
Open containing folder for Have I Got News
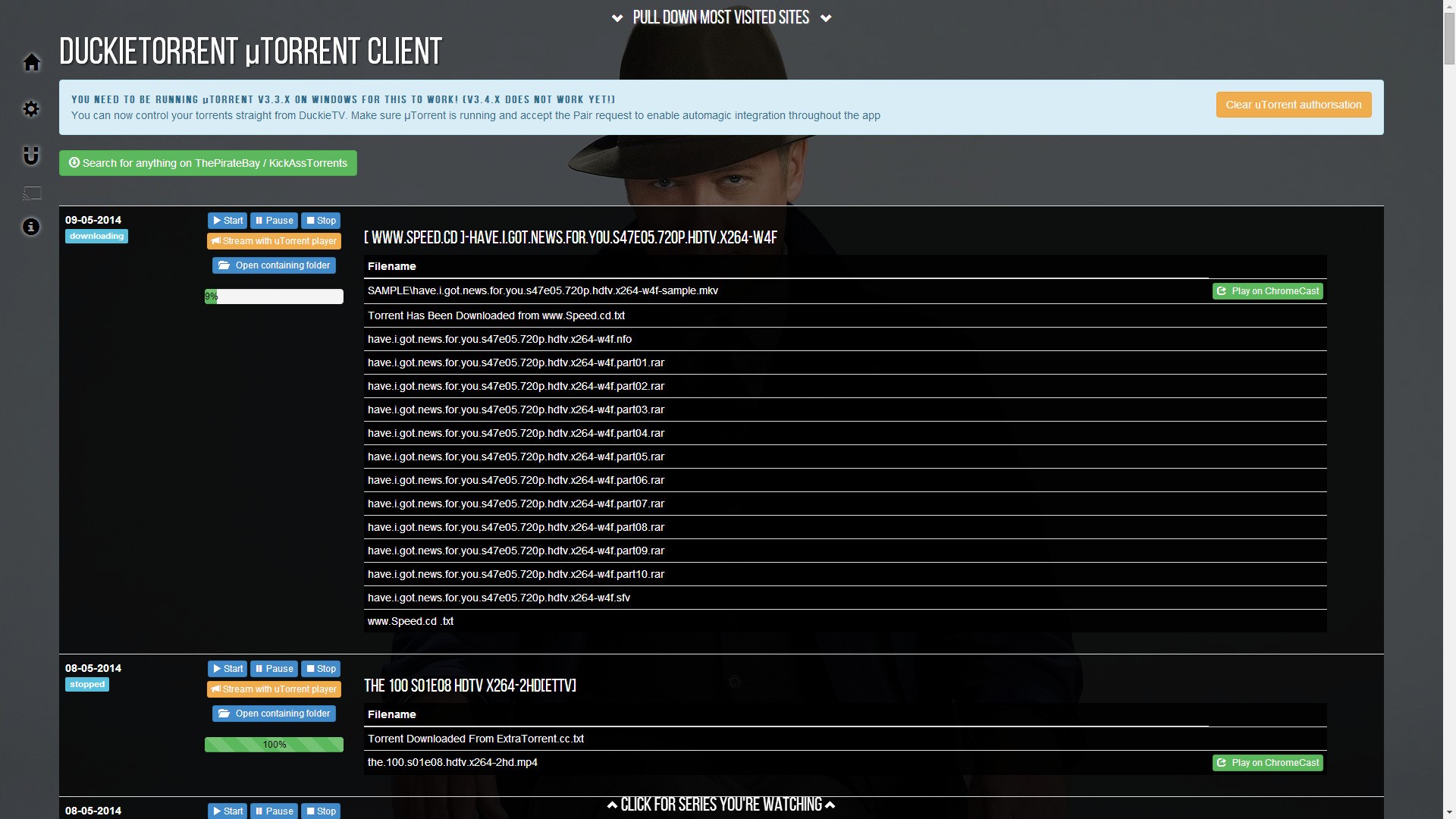[x=274, y=265]
